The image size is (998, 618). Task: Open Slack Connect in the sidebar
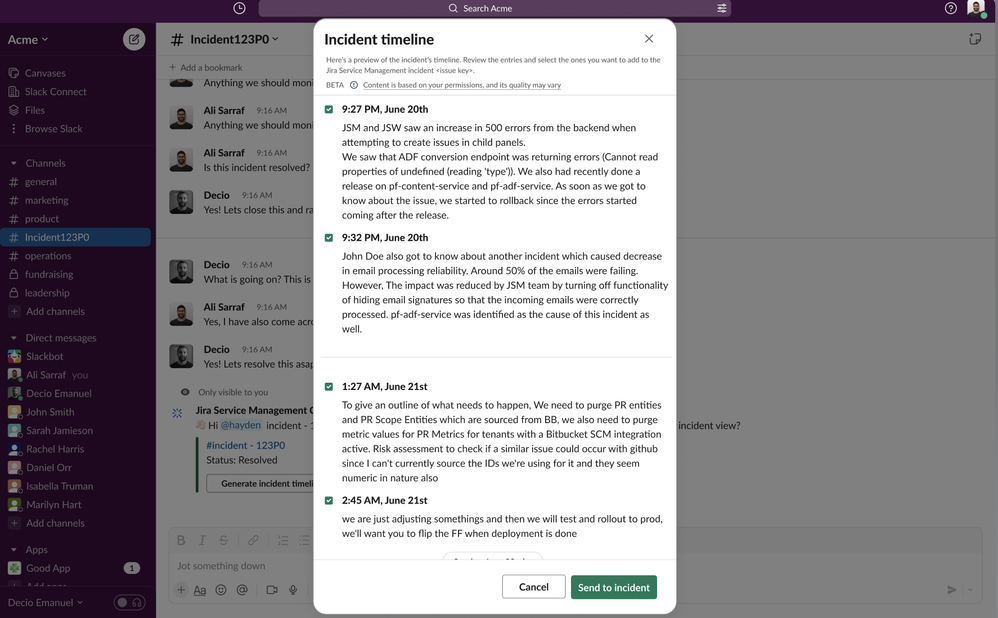[x=55, y=92]
